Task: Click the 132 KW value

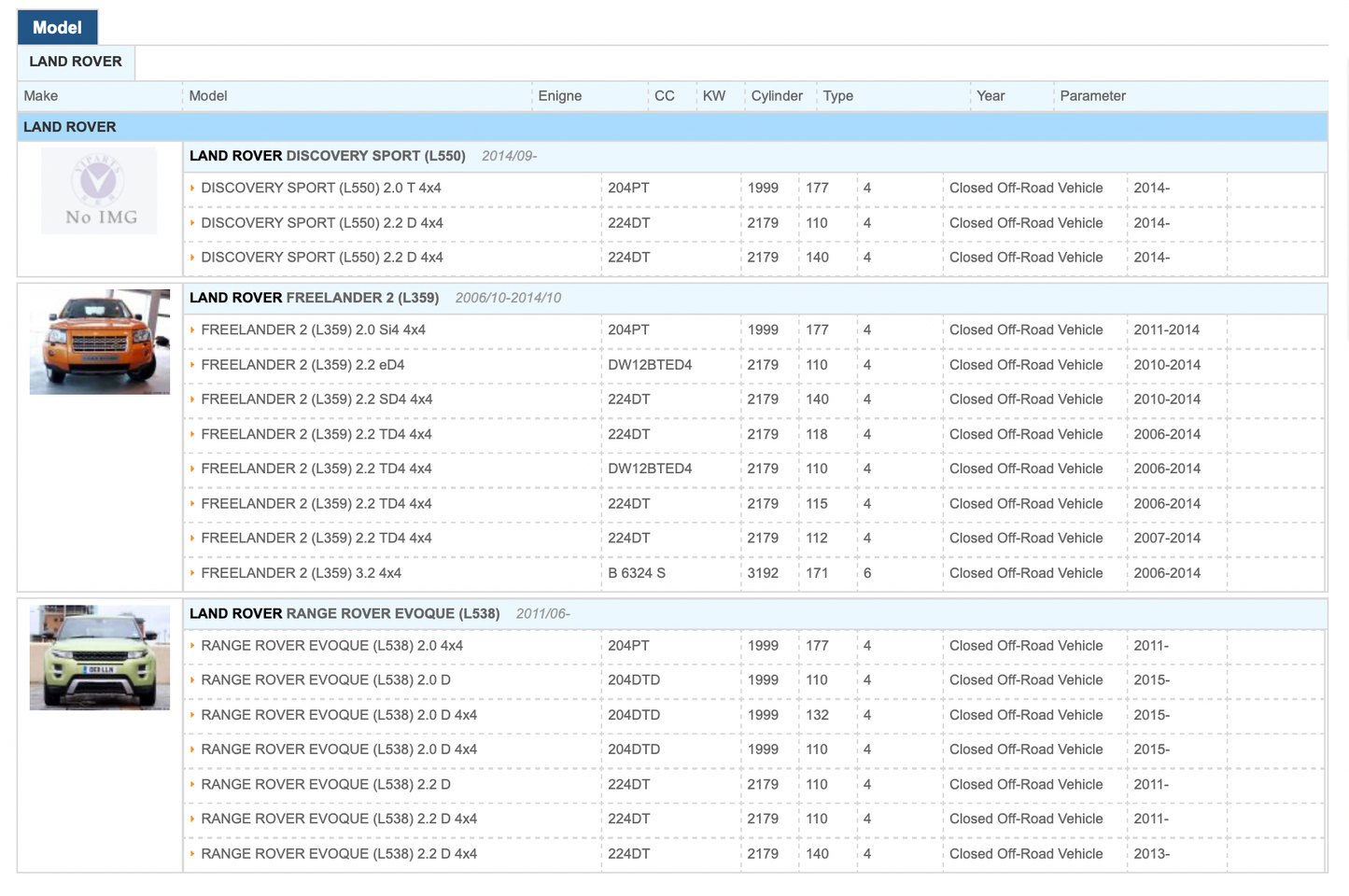Action: point(817,715)
